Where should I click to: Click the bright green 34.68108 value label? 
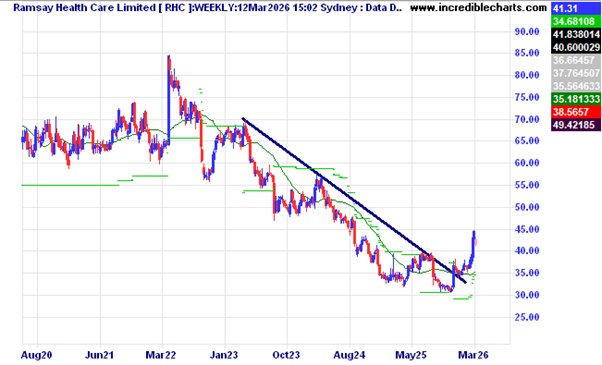(576, 21)
